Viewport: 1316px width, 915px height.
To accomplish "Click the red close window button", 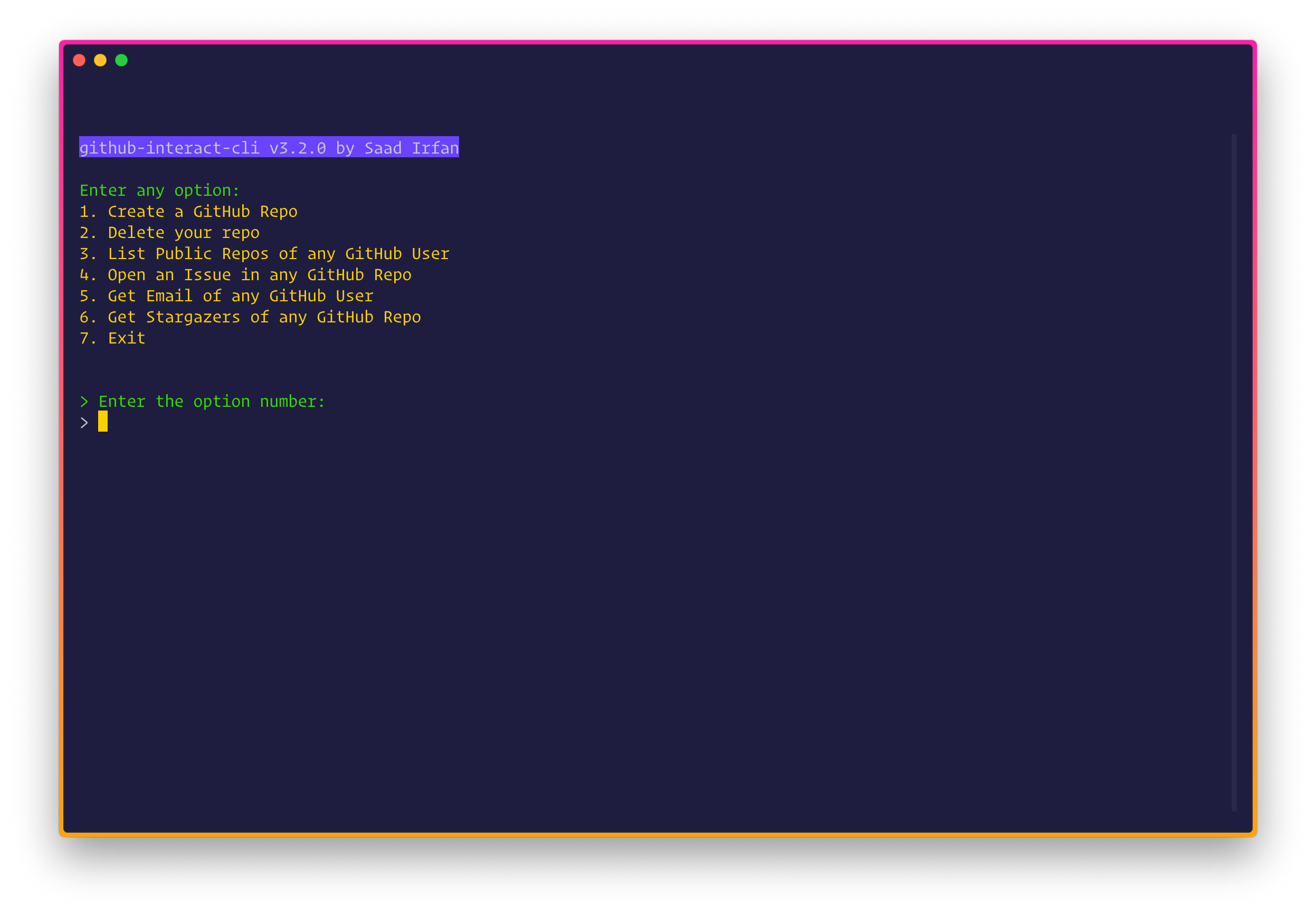I will coord(79,60).
